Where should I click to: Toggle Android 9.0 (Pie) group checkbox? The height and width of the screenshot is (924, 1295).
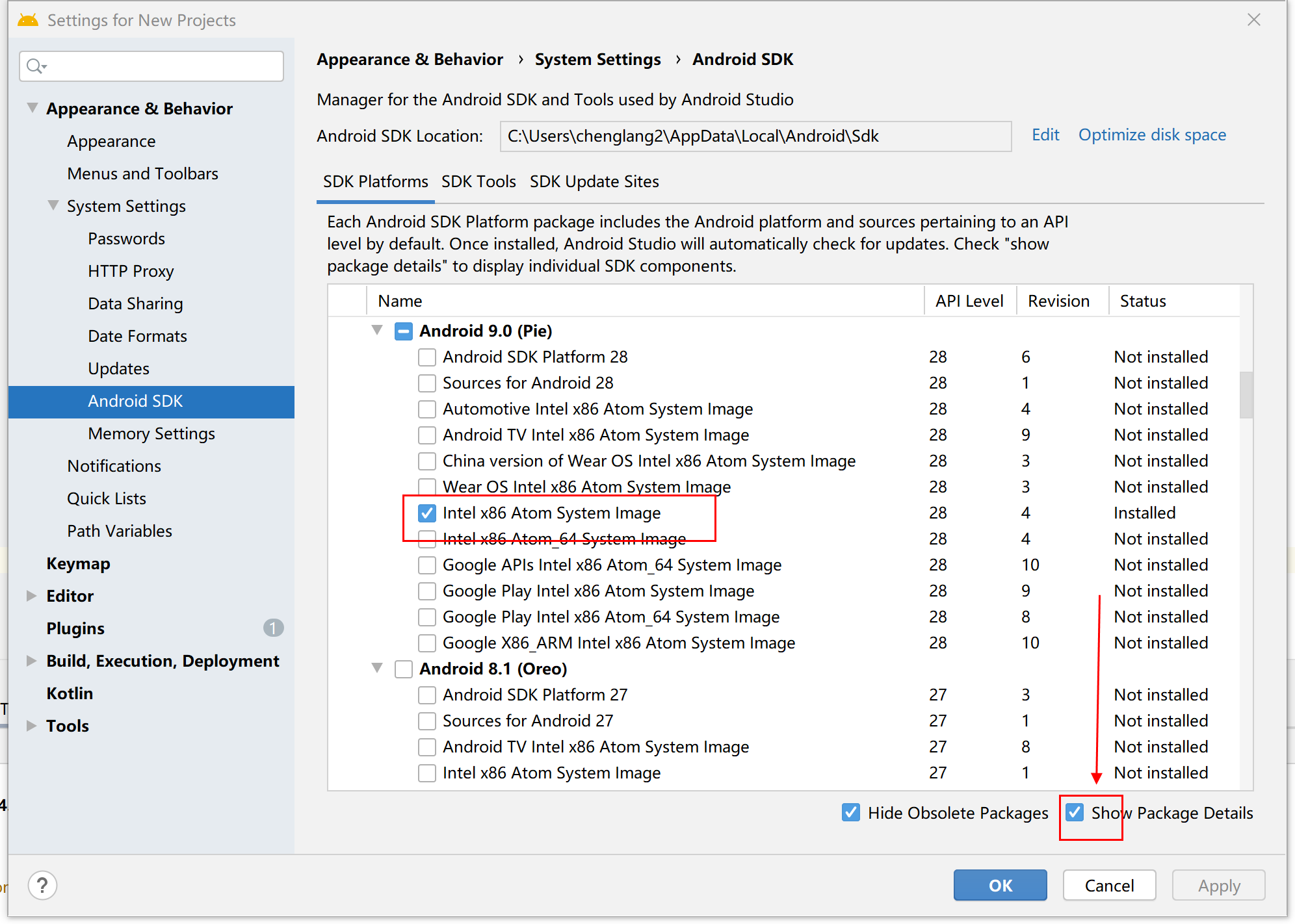403,331
